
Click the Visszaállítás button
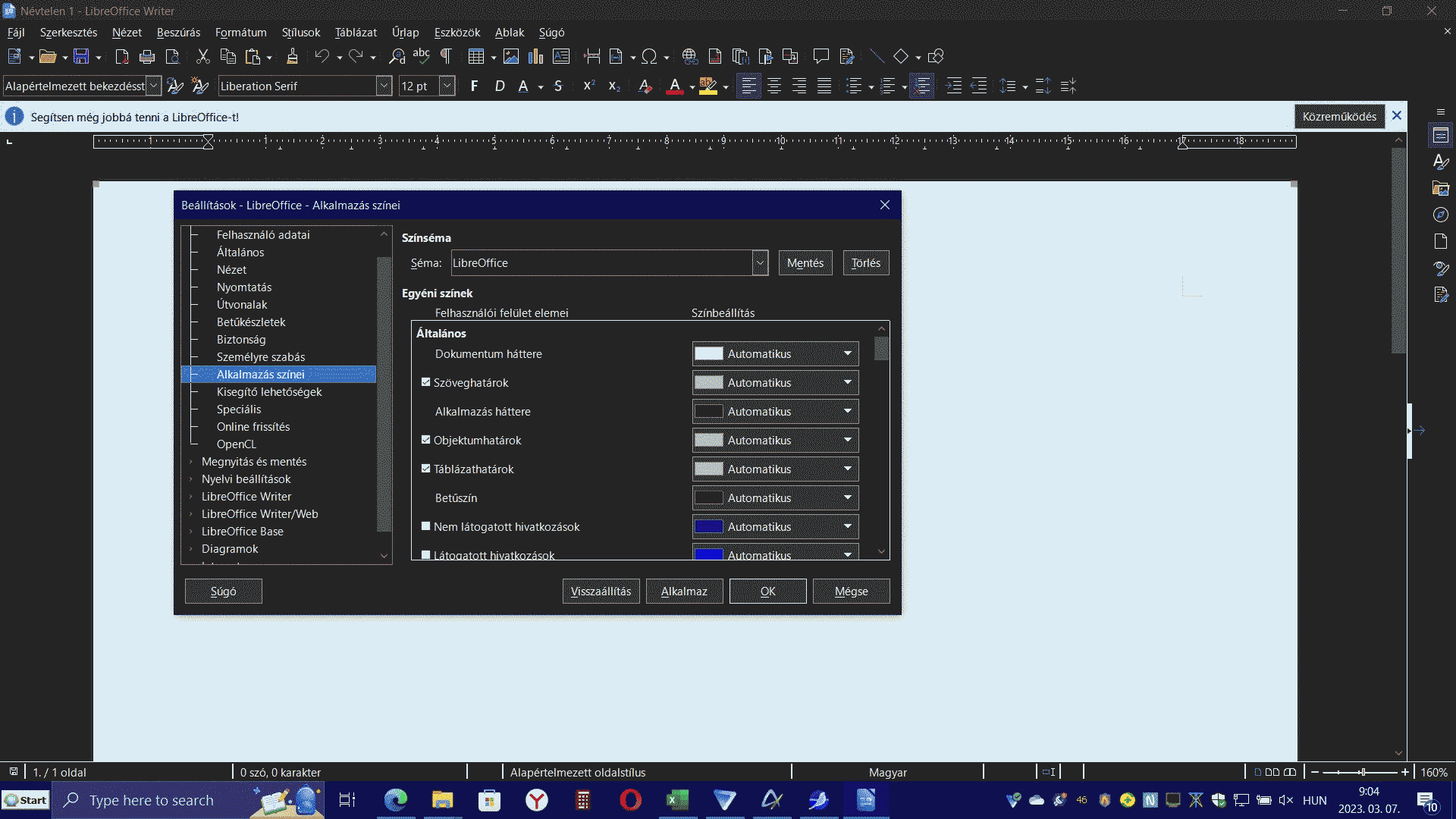pyautogui.click(x=601, y=591)
